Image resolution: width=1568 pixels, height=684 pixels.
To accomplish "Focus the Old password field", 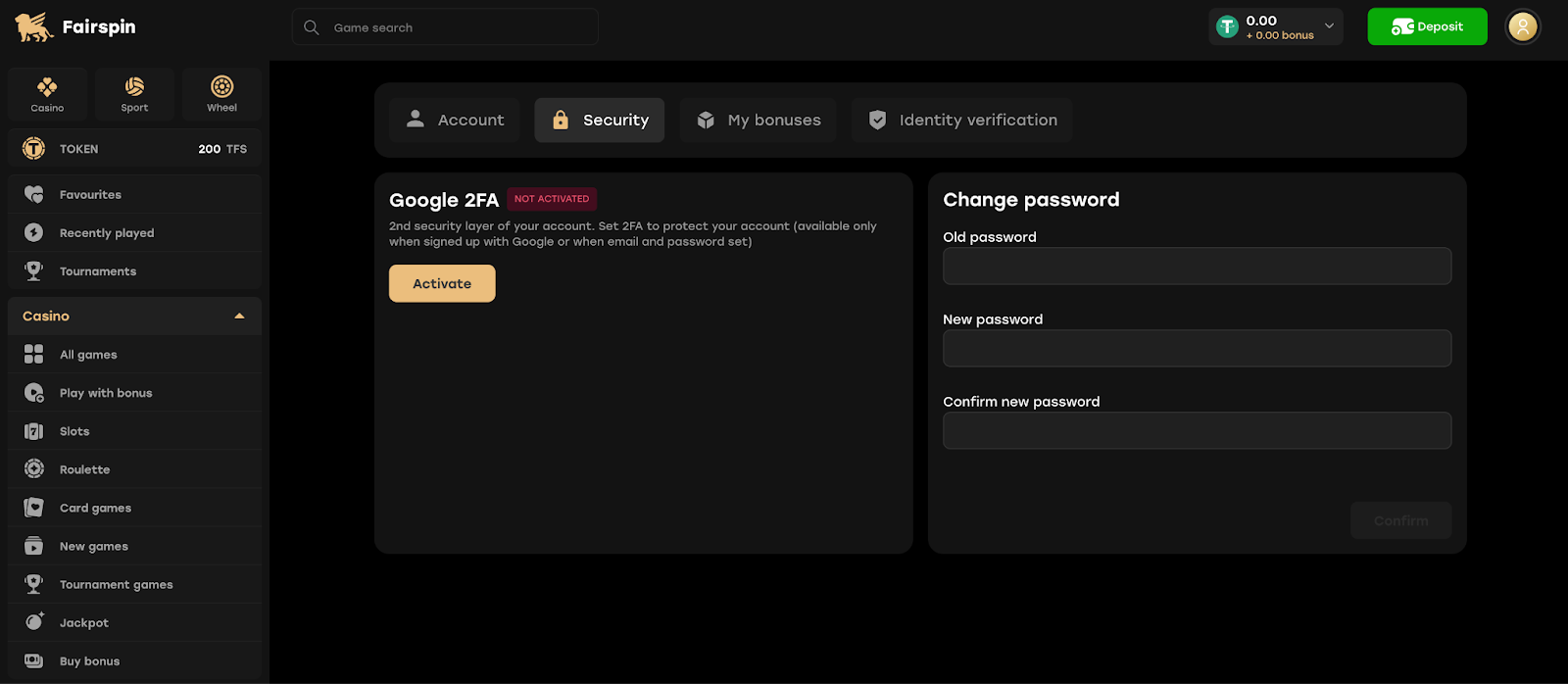I will (x=1197, y=266).
